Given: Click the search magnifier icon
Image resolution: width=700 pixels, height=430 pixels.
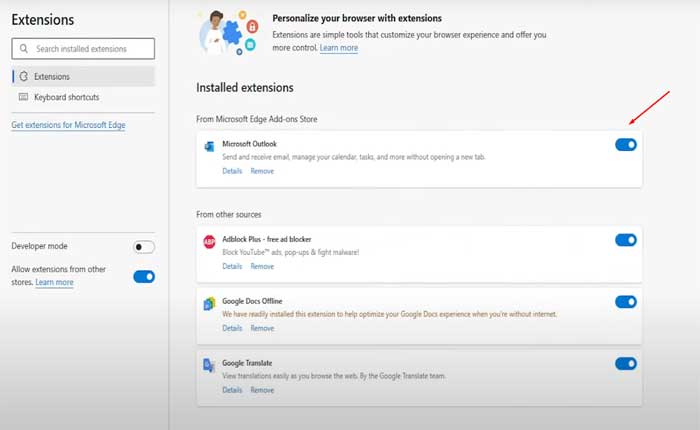Looking at the screenshot, I should click(x=24, y=48).
